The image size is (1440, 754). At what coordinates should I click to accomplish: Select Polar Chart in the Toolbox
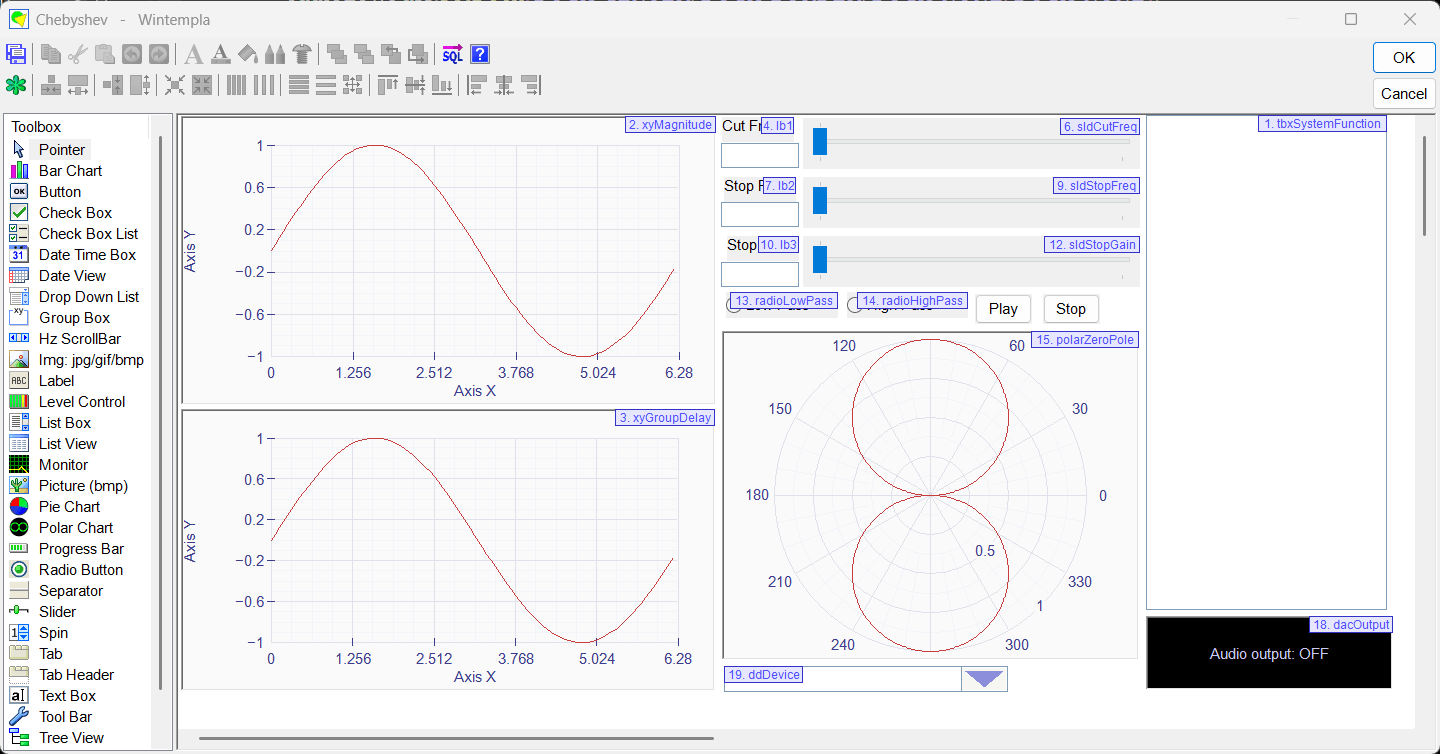click(x=76, y=528)
